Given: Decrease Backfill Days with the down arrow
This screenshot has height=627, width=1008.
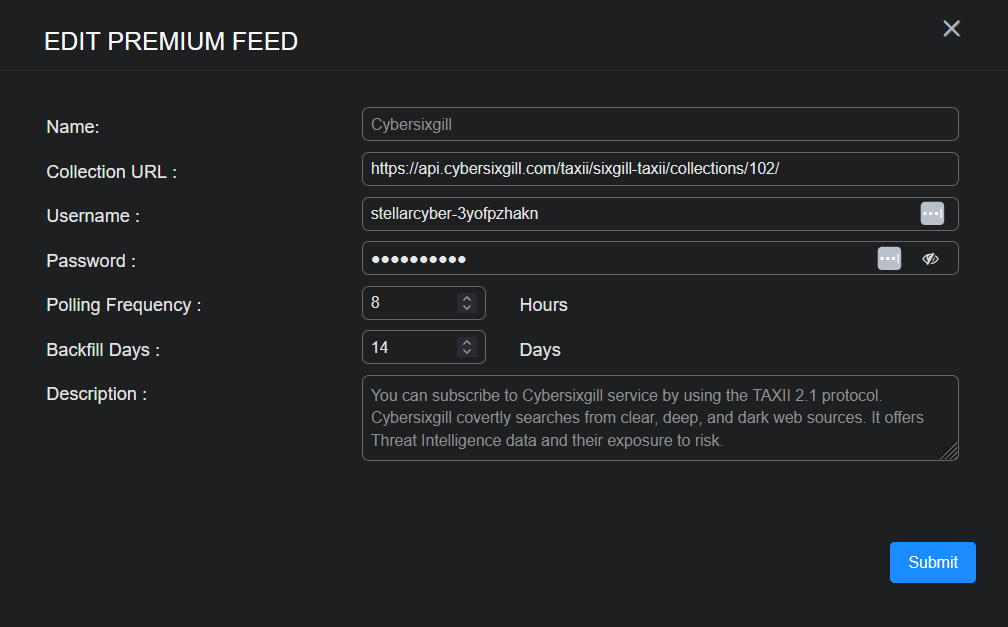Looking at the screenshot, I should (x=466, y=352).
